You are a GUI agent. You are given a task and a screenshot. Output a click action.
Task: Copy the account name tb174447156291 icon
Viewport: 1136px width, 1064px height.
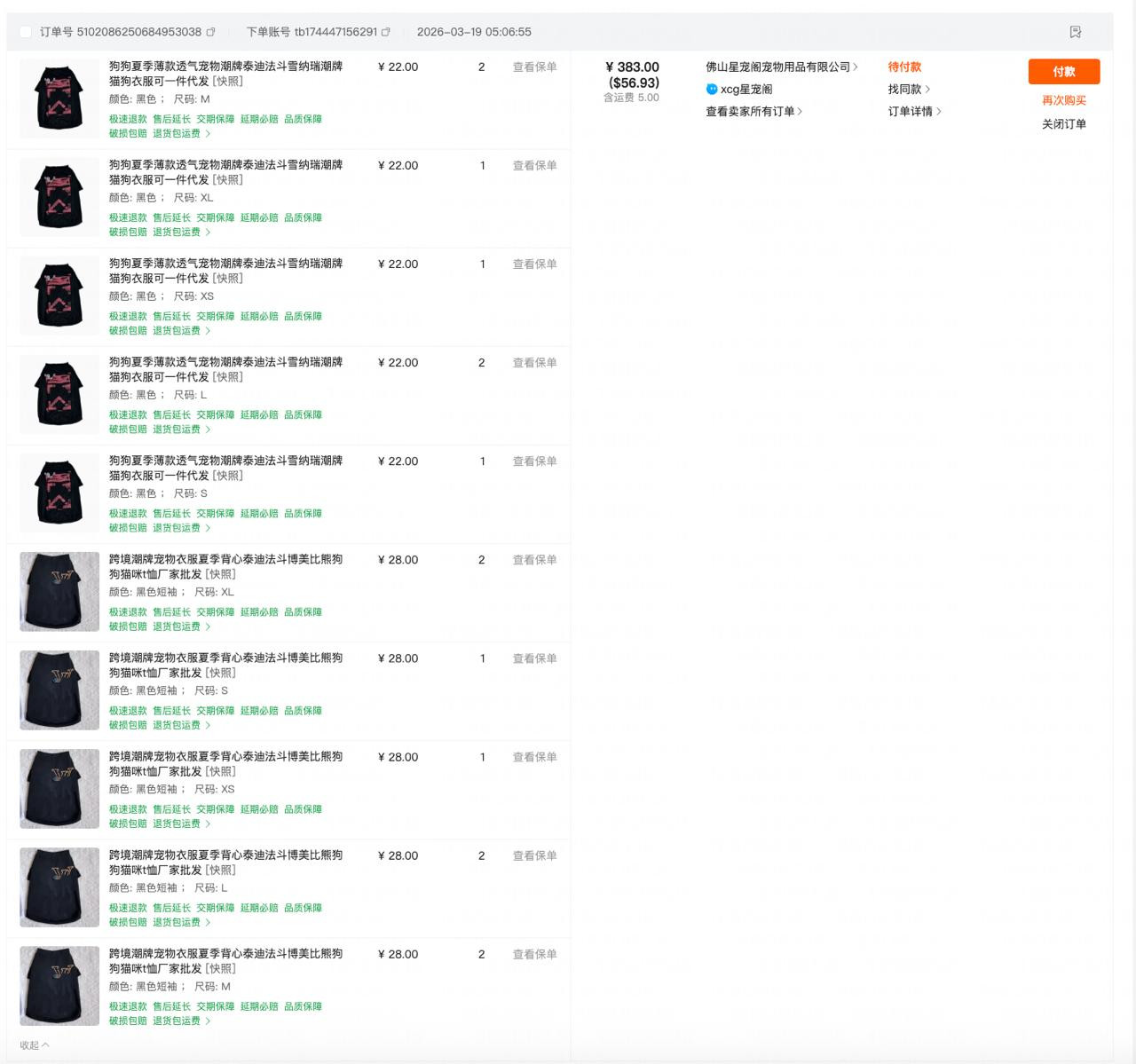pos(385,32)
